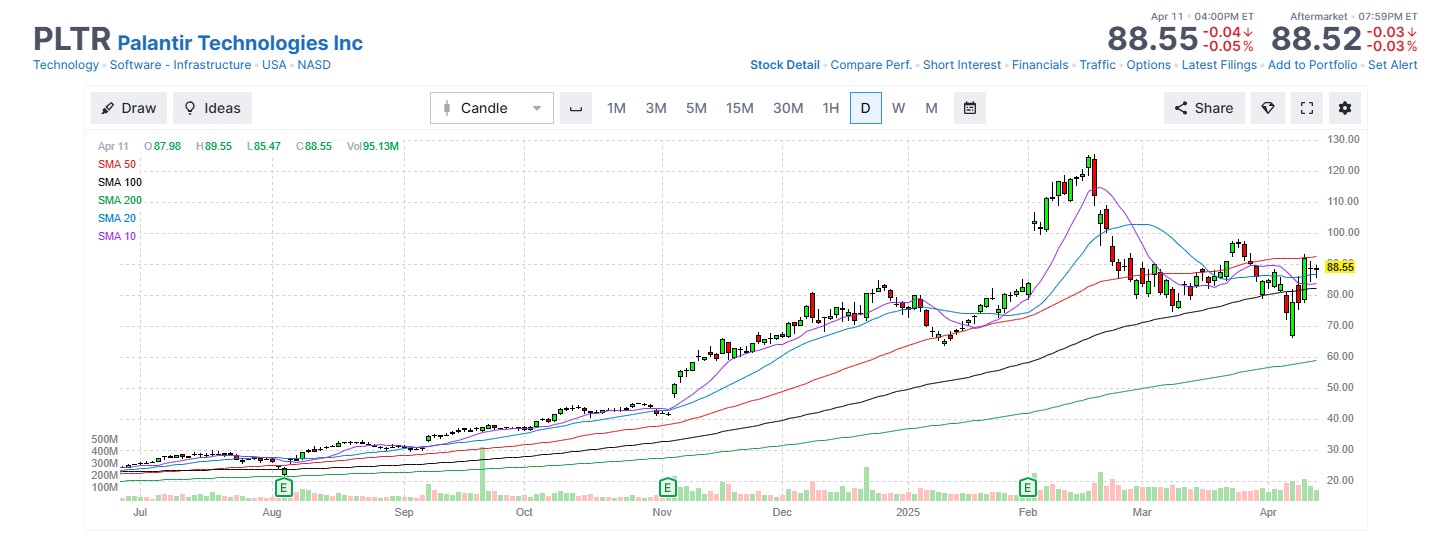Toggle fullscreen chart view
Viewport: 1449px width, 546px height.
click(1307, 108)
